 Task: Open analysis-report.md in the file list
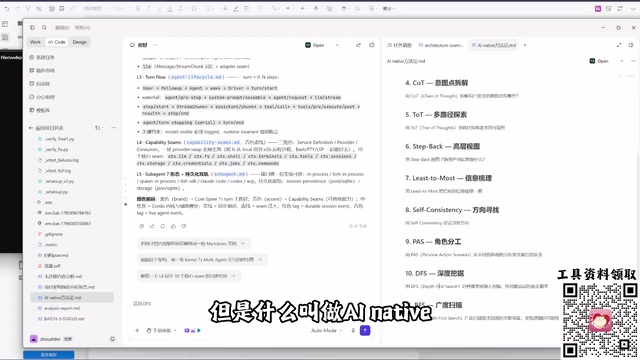[62, 308]
